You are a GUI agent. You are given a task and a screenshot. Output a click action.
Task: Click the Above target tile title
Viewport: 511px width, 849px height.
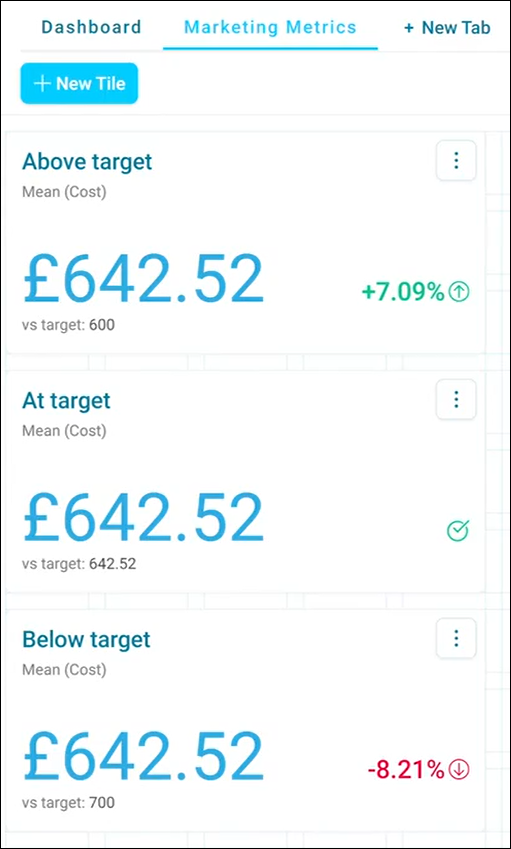click(x=87, y=162)
